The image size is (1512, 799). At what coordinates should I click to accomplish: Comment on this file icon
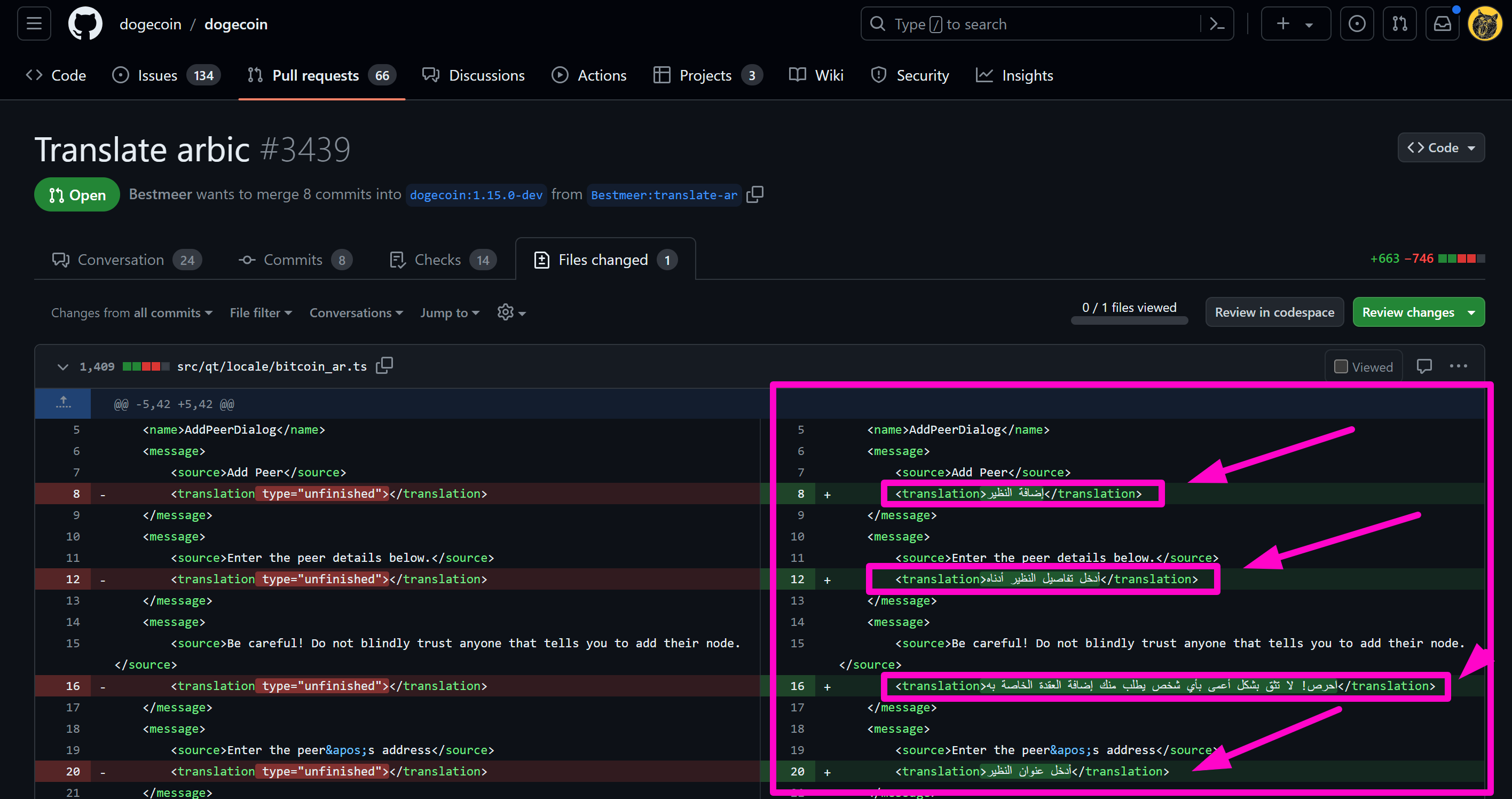(1424, 366)
